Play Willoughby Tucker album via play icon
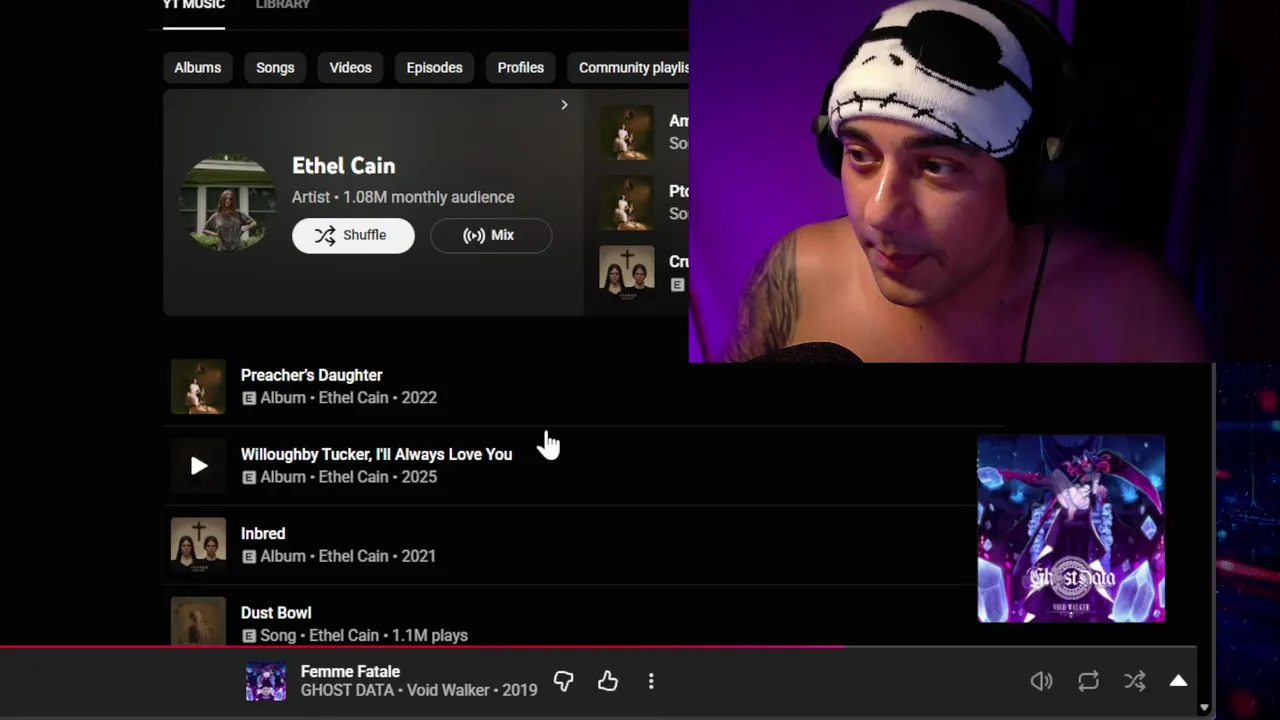 pos(198,465)
